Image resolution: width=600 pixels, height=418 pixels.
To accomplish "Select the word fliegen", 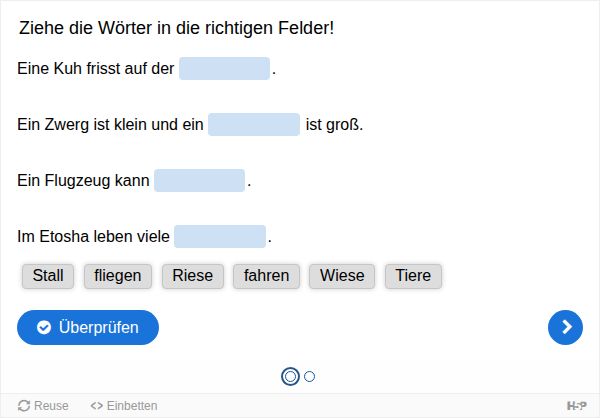I will point(118,276).
